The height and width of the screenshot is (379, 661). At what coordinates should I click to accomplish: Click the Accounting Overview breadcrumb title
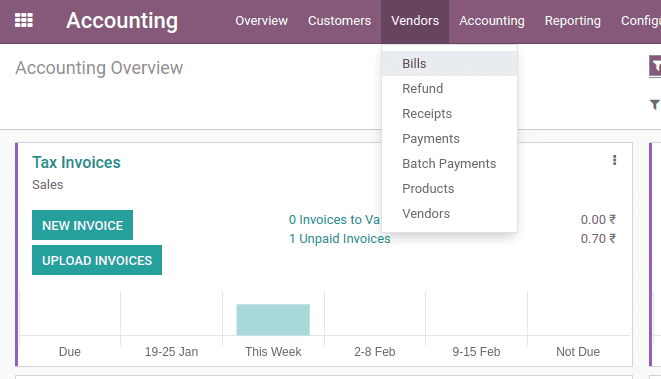click(x=99, y=68)
